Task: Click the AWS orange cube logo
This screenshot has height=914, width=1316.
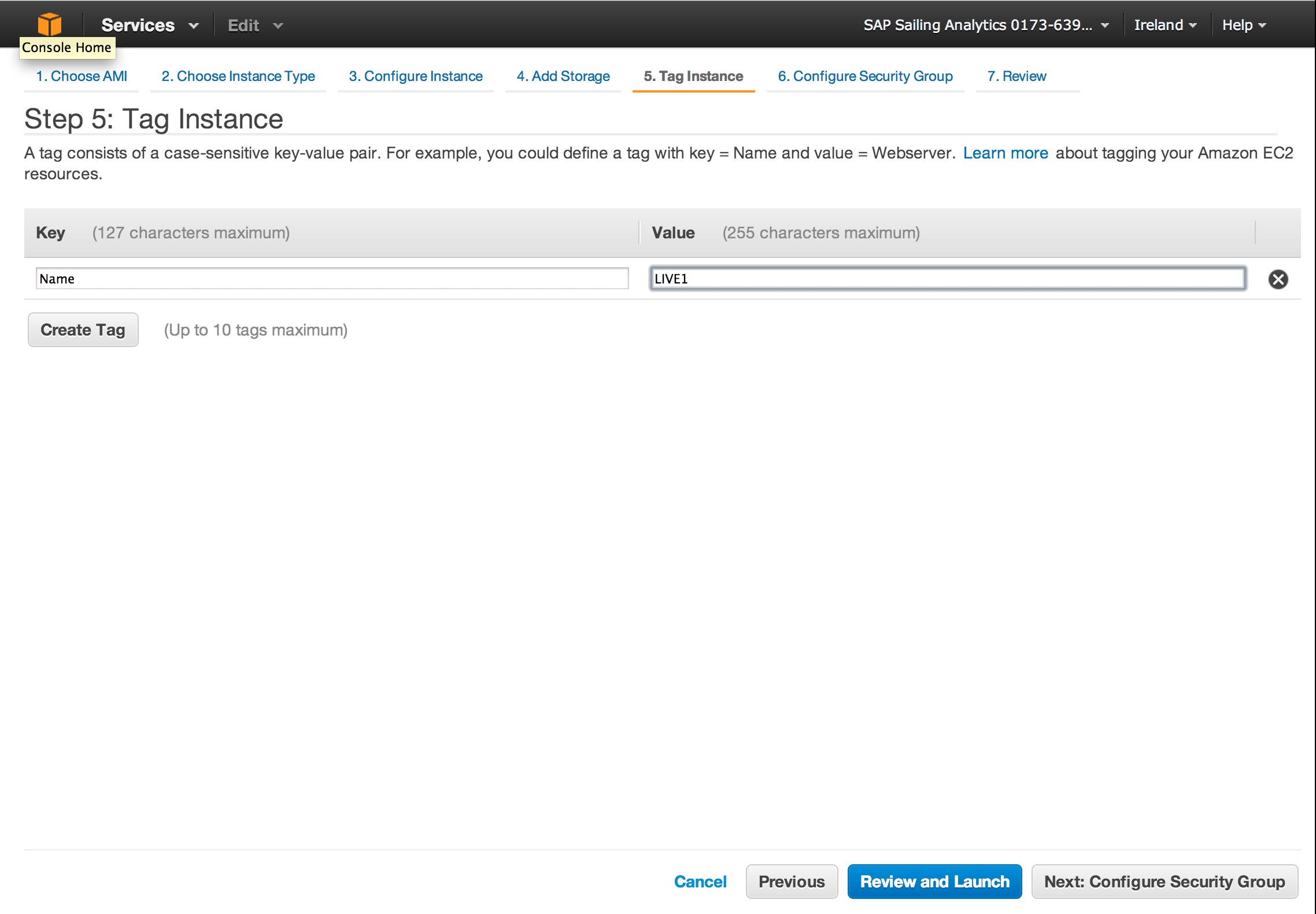Action: tap(50, 24)
